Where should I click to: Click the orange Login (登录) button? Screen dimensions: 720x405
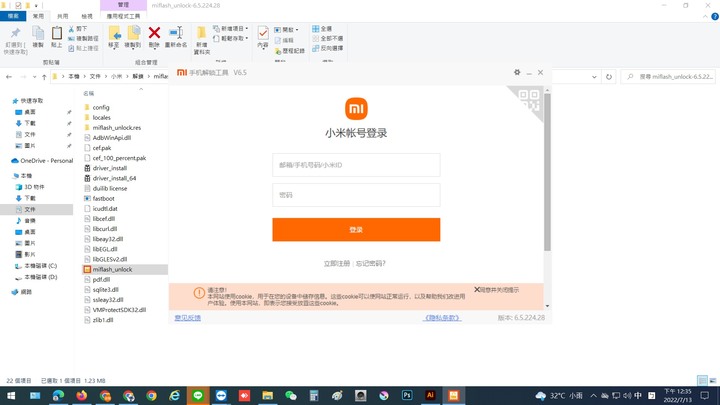coord(356,230)
